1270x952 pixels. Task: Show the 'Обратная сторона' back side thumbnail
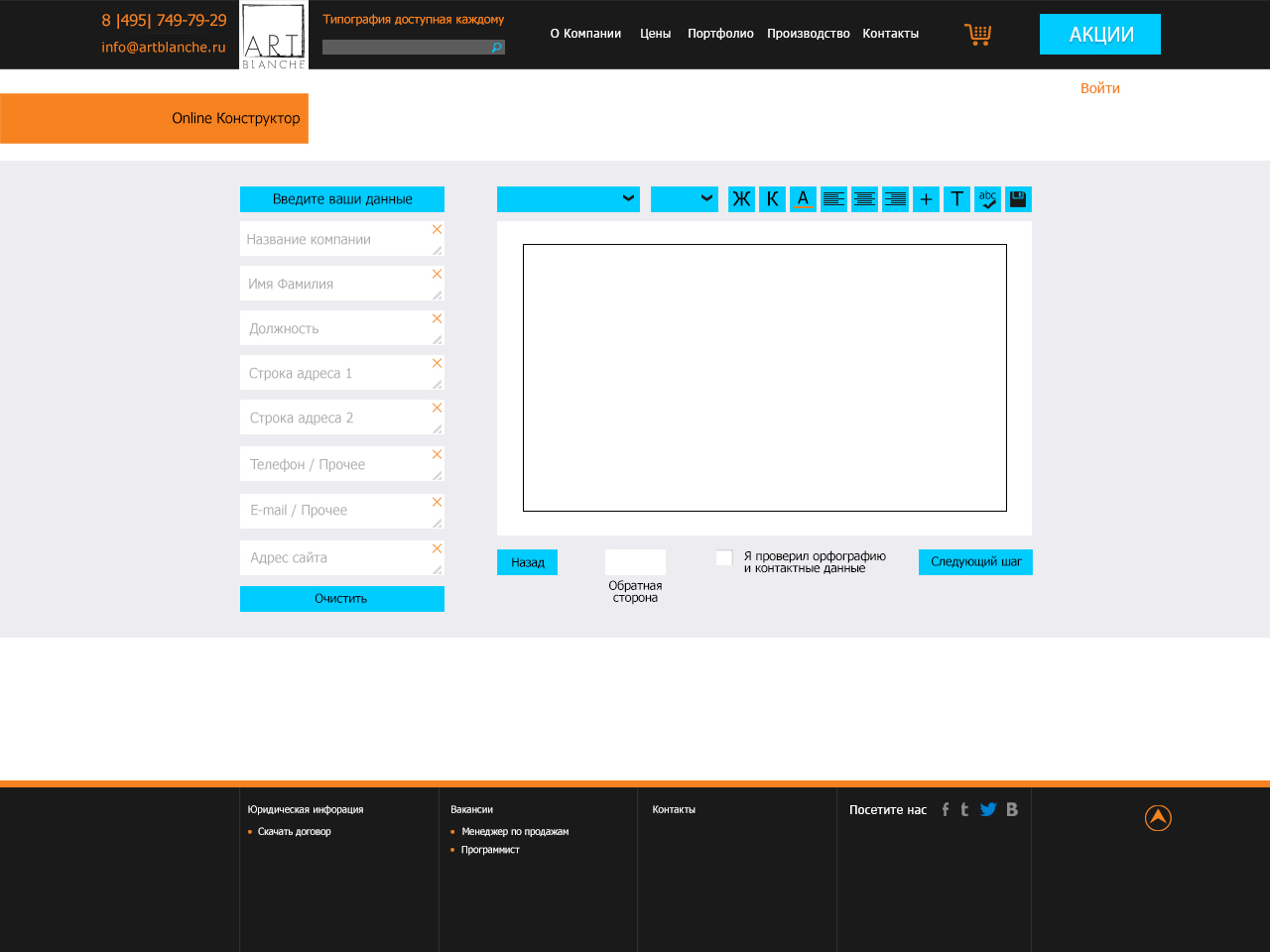(x=635, y=562)
